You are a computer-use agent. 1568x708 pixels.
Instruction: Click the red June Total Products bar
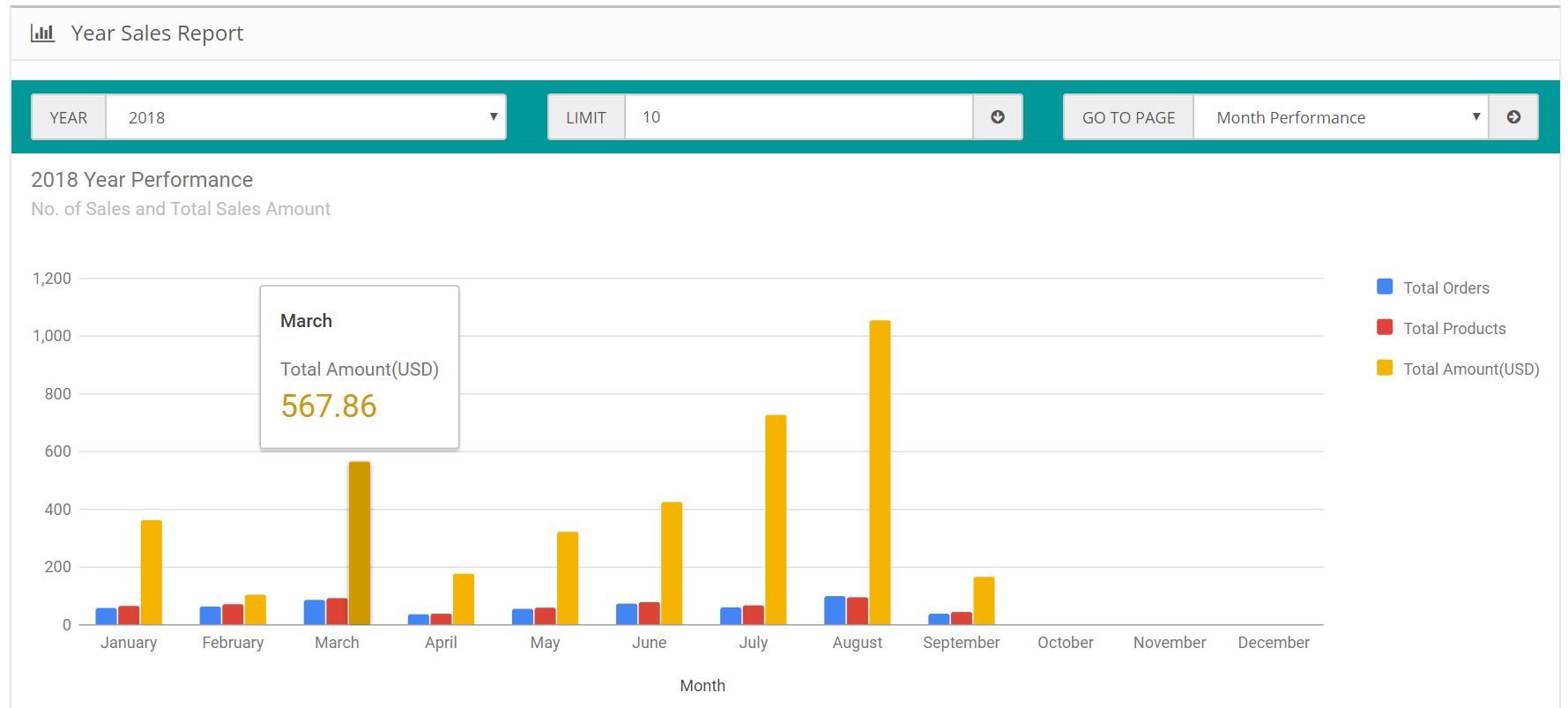650,614
